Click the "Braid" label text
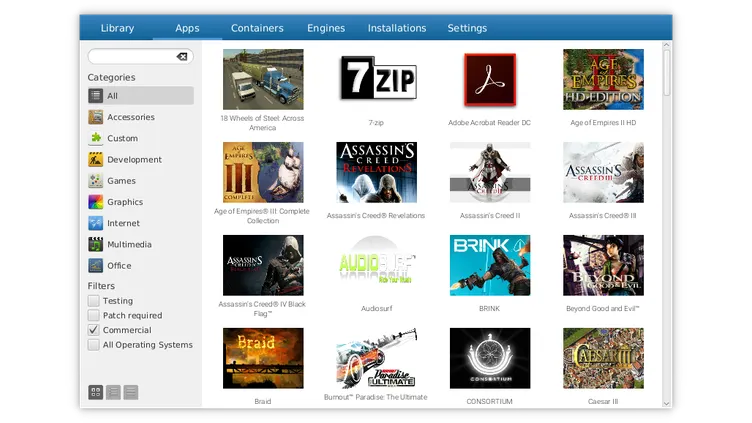The width and height of the screenshot is (752, 423). 263,401
